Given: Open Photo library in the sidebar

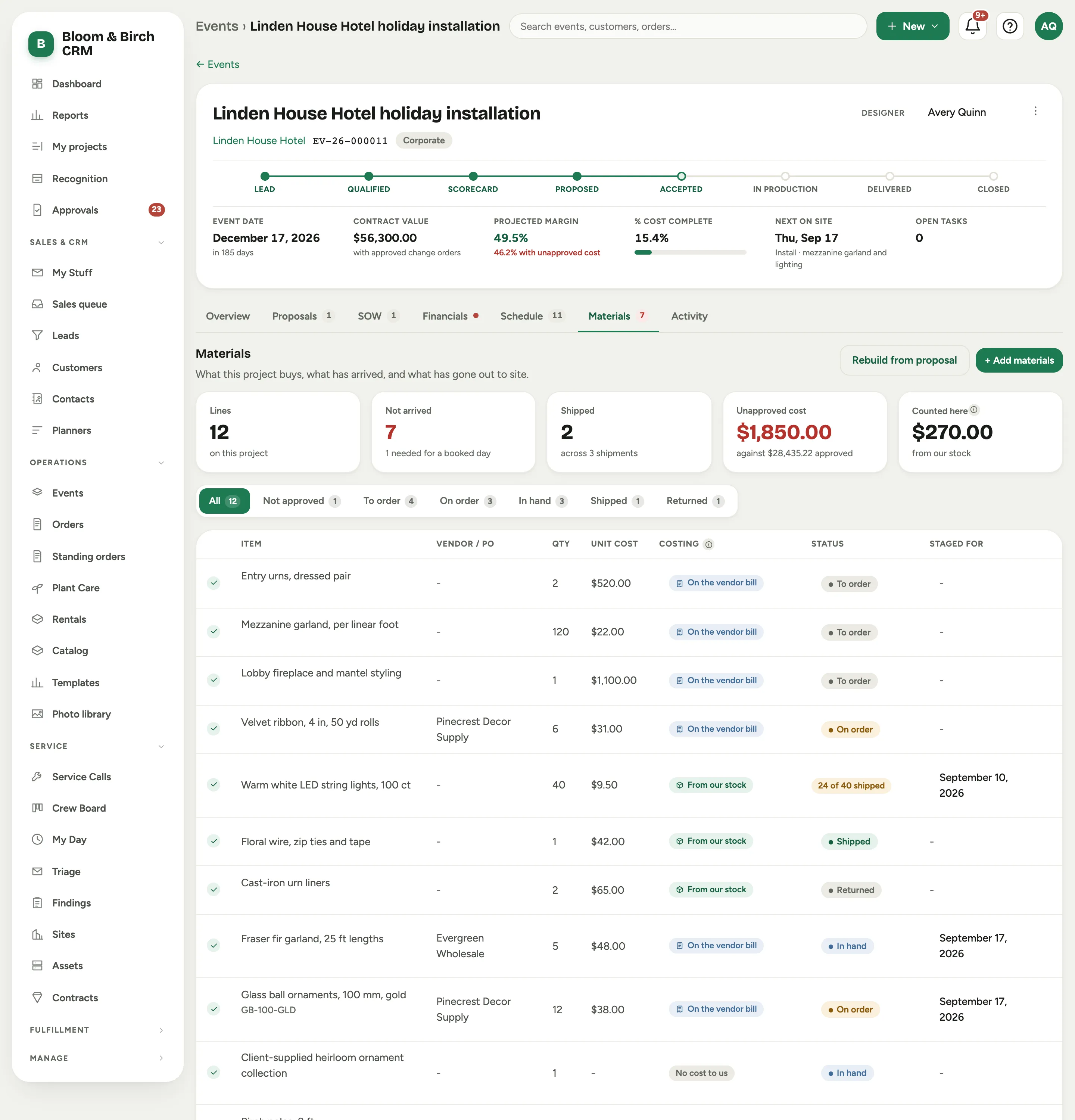Looking at the screenshot, I should pos(98,714).
